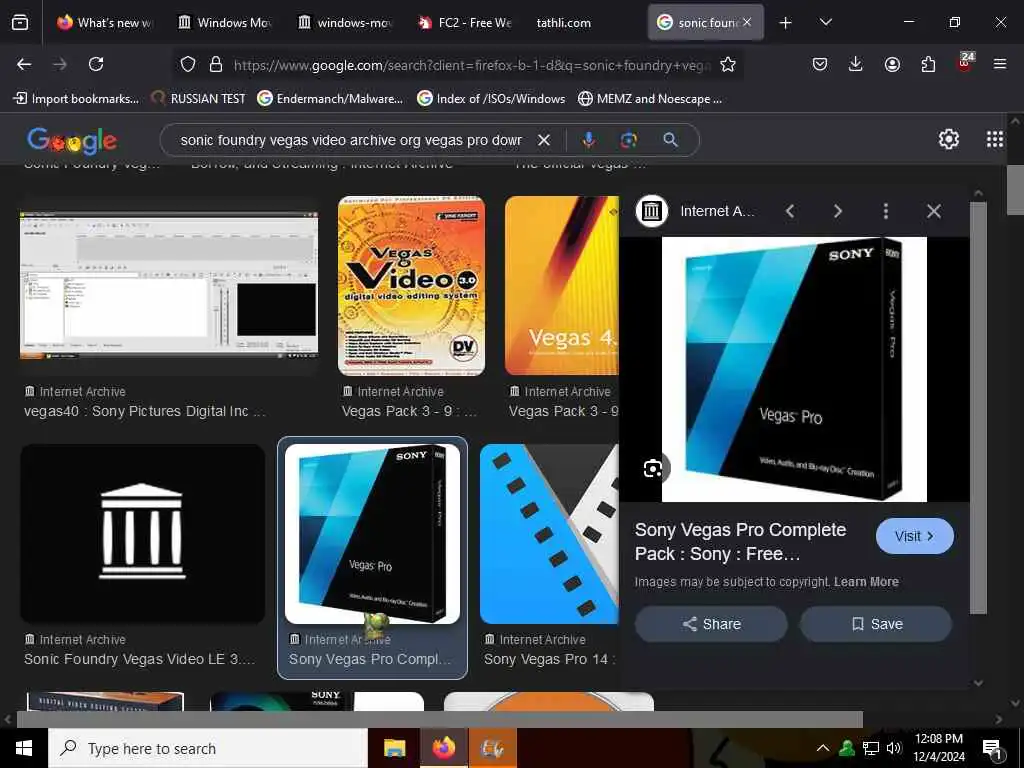Expand the list all tabs dropdown
1024x768 pixels.
[x=825, y=22]
